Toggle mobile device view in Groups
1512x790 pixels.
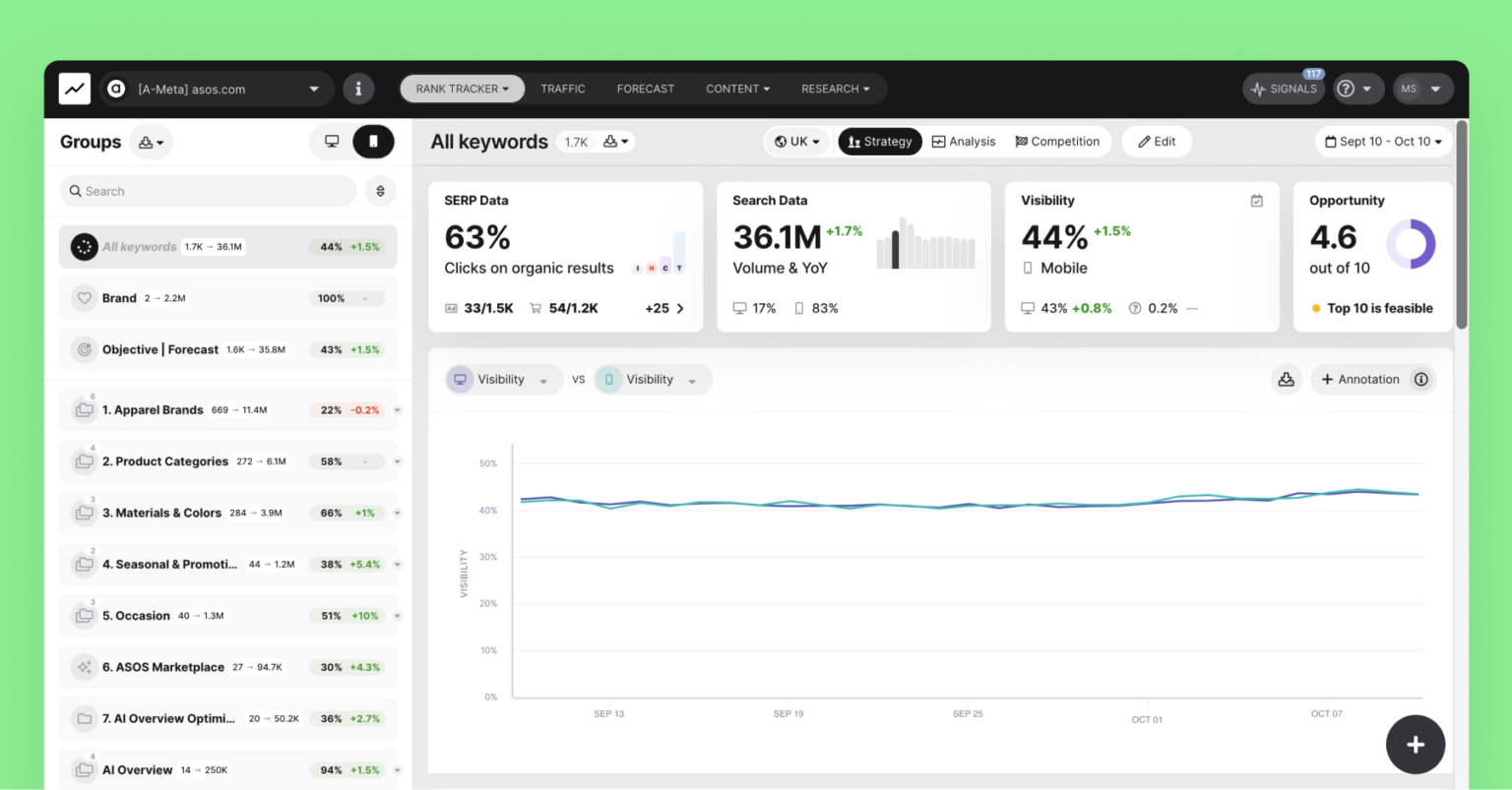tap(373, 142)
